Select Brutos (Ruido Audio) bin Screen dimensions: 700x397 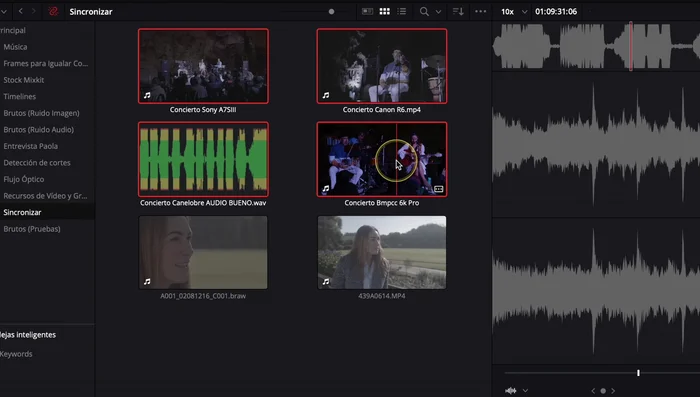(38, 130)
